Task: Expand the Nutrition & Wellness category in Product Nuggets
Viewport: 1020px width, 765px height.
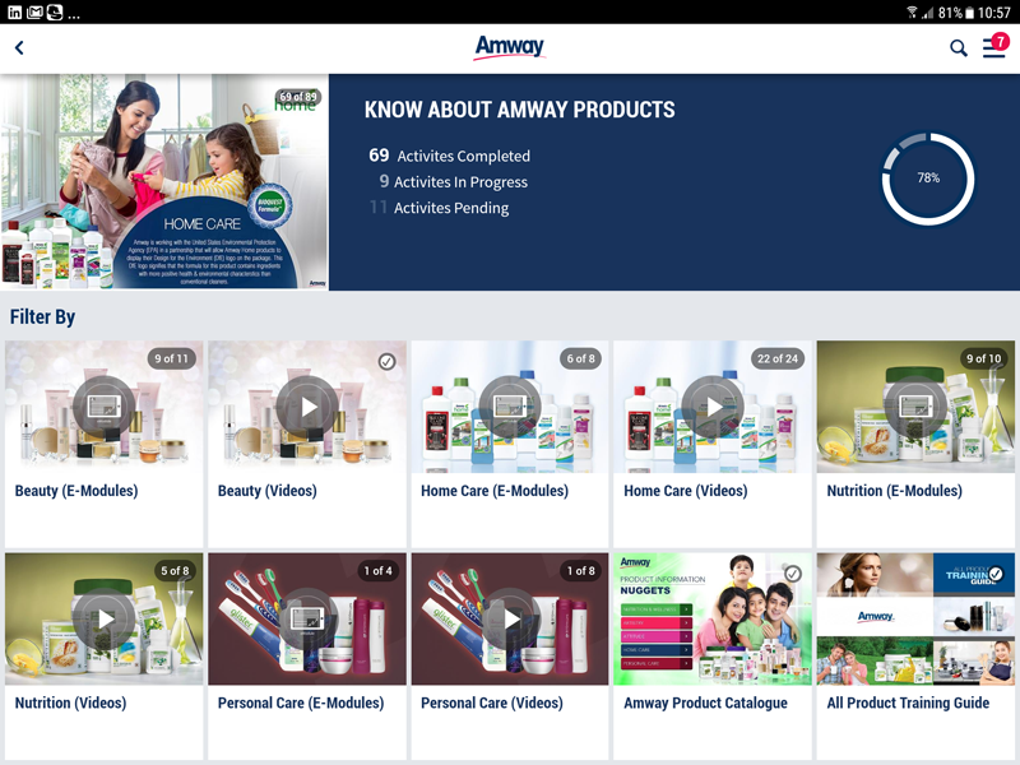Action: pos(656,609)
